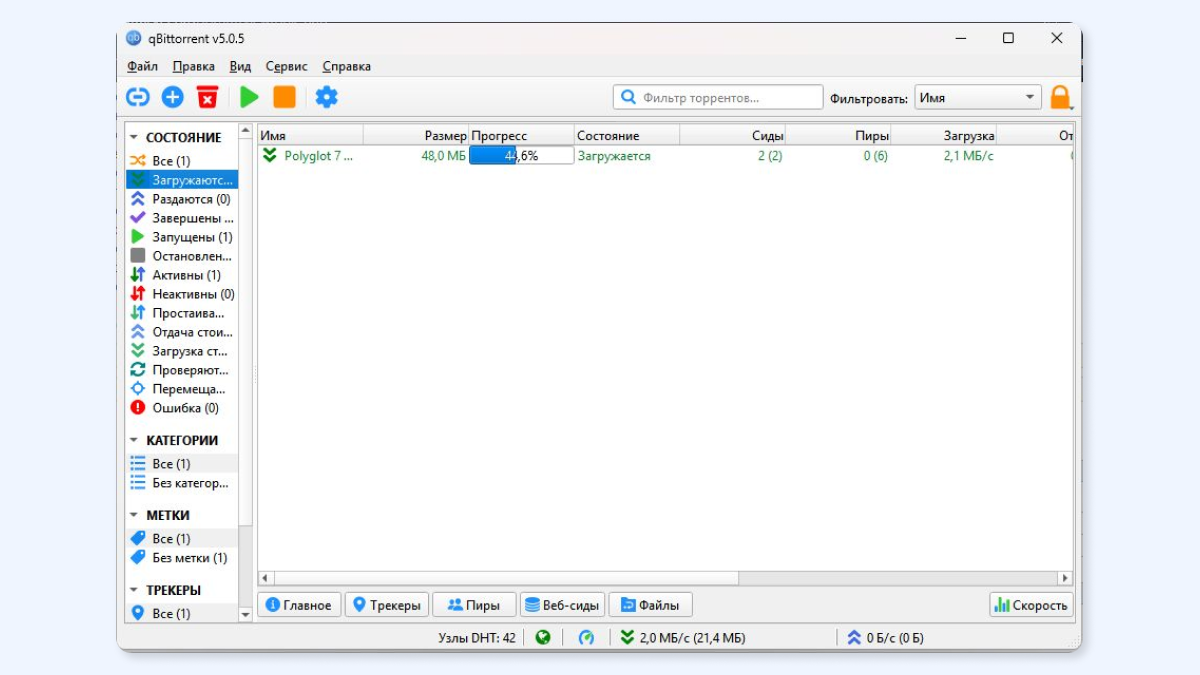The height and width of the screenshot is (675, 1200).
Task: Select the Ошибка (0) filter
Action: [x=182, y=408]
